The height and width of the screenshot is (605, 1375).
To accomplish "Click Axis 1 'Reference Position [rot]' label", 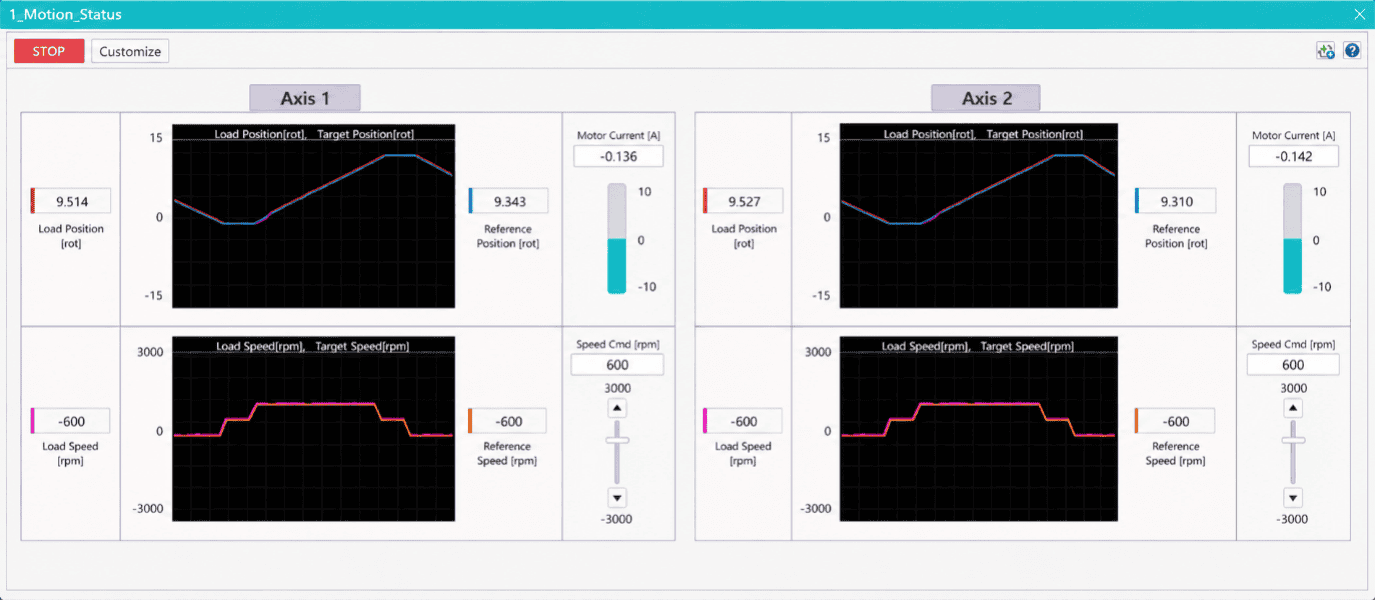I will pos(507,236).
